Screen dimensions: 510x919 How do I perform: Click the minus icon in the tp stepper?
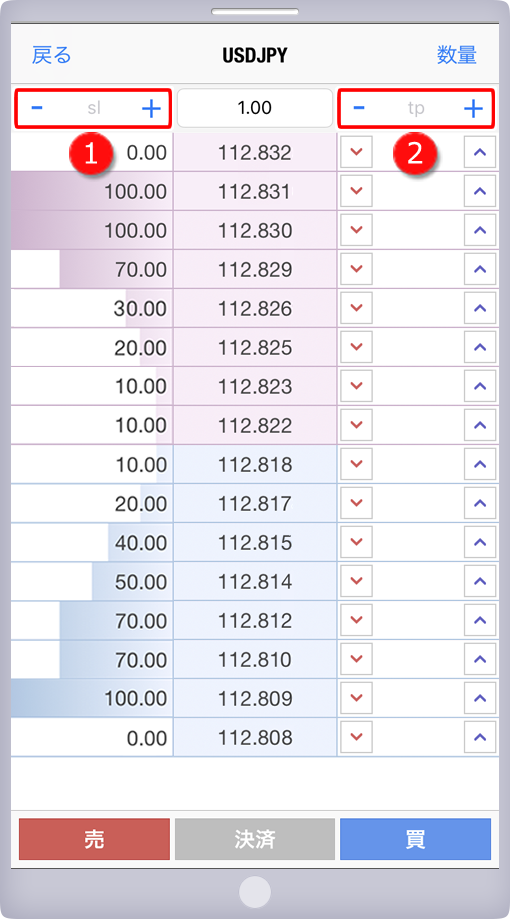click(359, 108)
